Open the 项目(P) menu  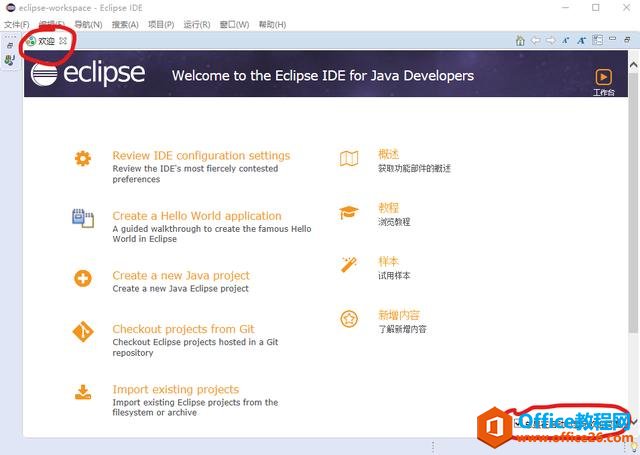tap(161, 24)
